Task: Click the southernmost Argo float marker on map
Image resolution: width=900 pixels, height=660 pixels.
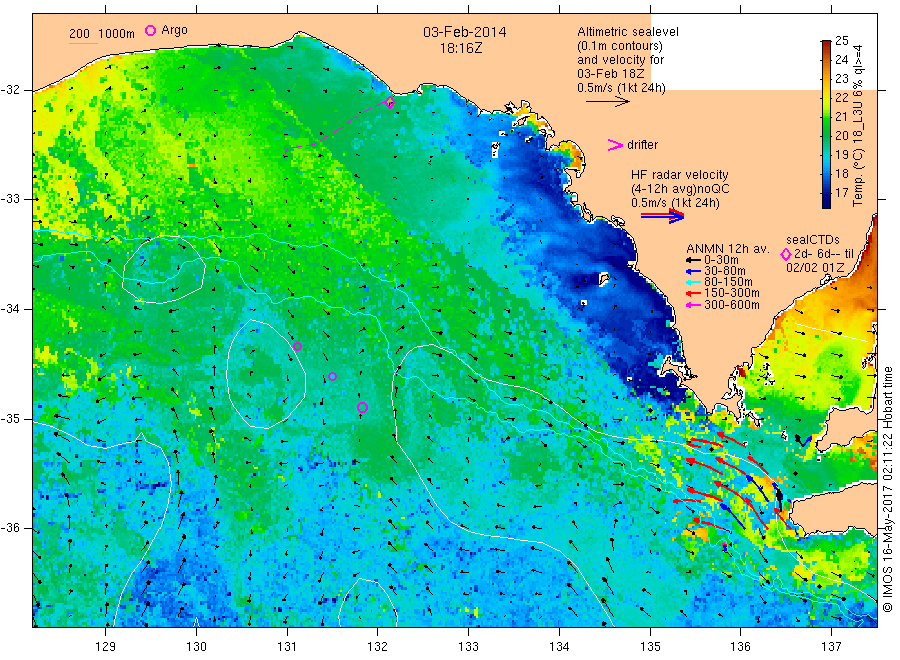Action: point(362,407)
